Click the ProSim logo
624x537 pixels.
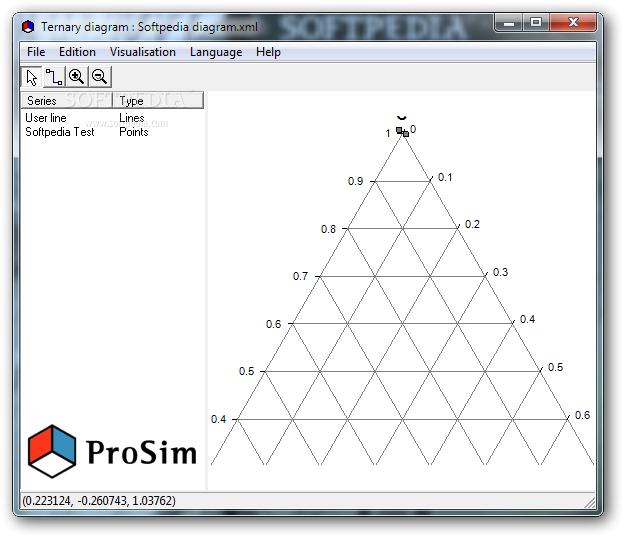click(x=112, y=452)
